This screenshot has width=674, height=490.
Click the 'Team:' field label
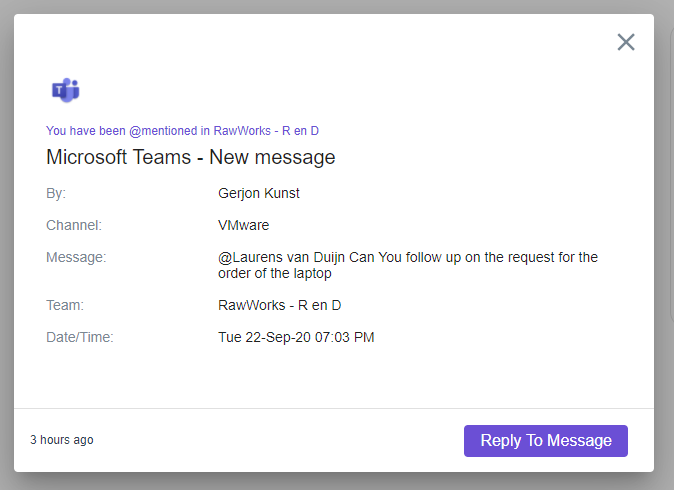click(x=65, y=305)
